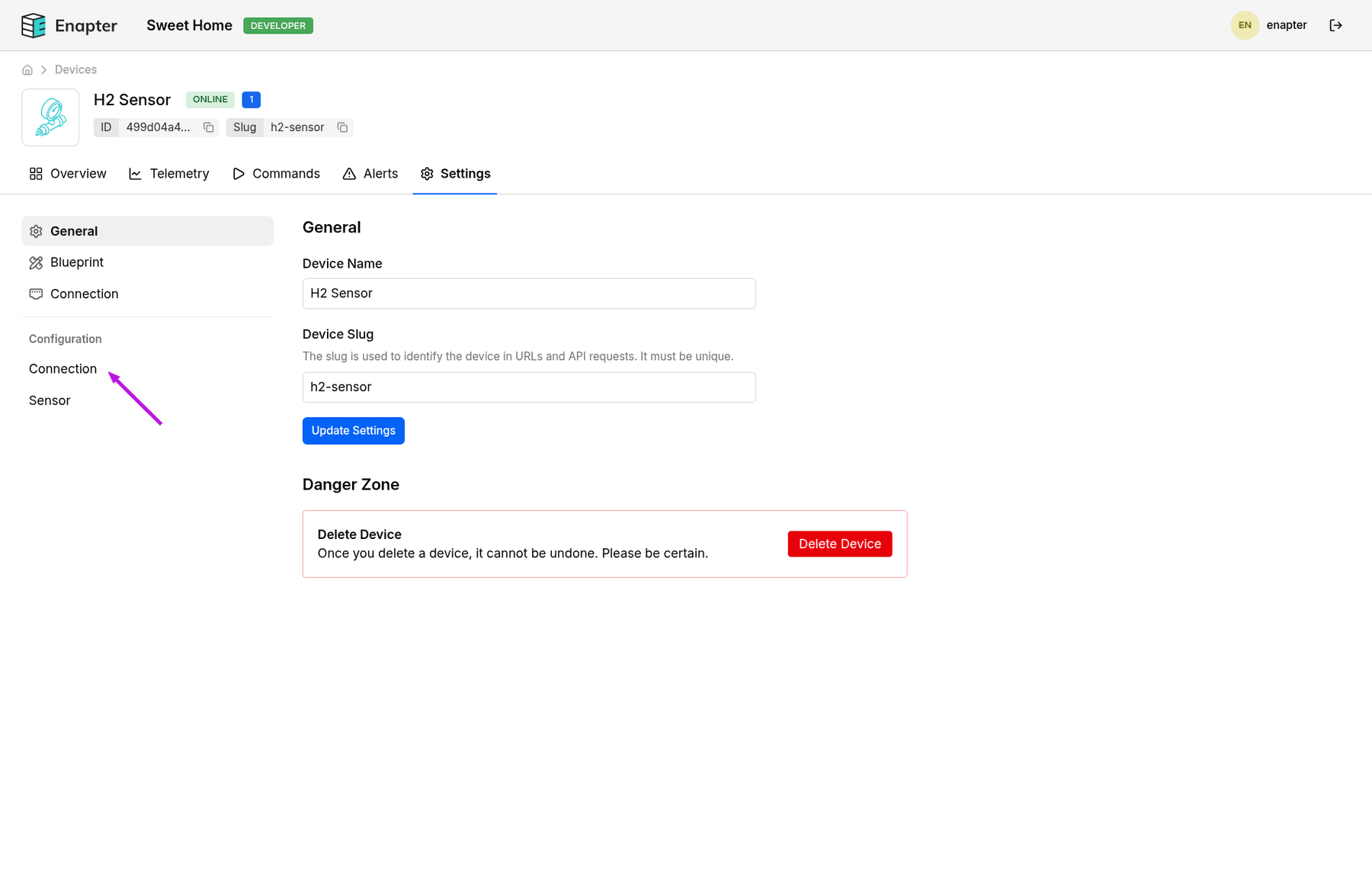Screen dimensions: 1372x892
Task: Click the red Delete Device button
Action: 839,544
